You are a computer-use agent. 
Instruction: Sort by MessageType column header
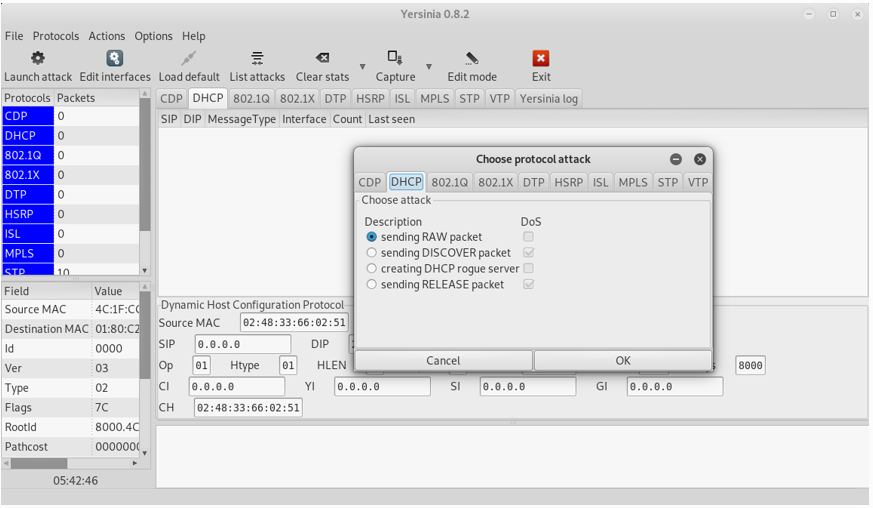coord(242,119)
